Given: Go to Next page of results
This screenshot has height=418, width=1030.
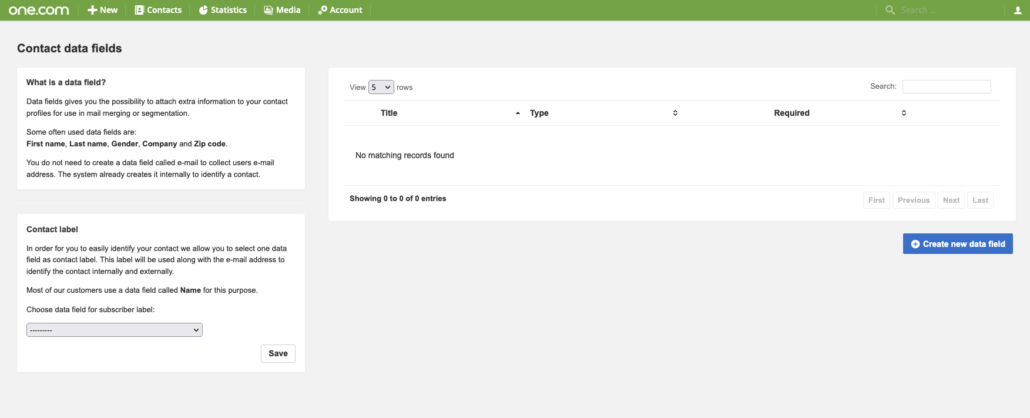Looking at the screenshot, I should coord(951,200).
